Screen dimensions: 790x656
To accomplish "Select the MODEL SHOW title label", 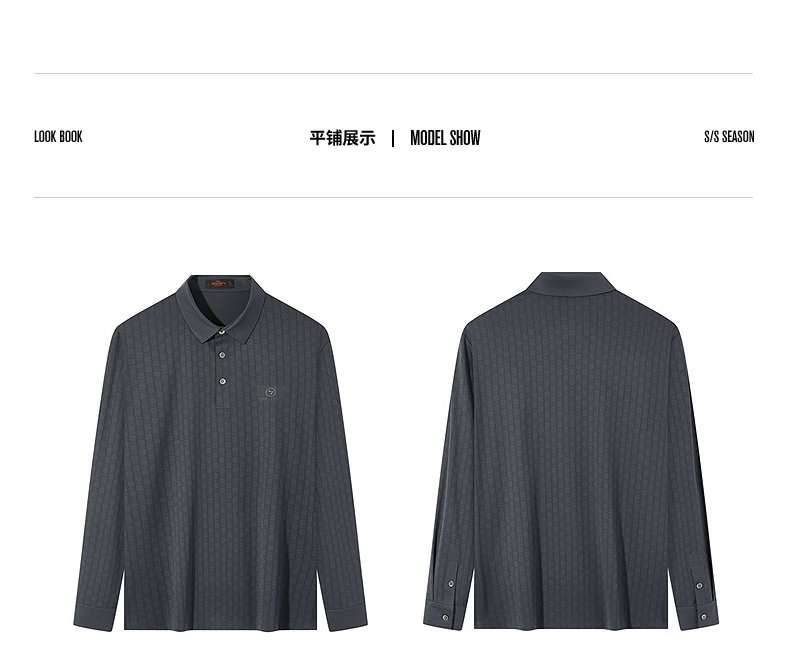I will [x=445, y=138].
